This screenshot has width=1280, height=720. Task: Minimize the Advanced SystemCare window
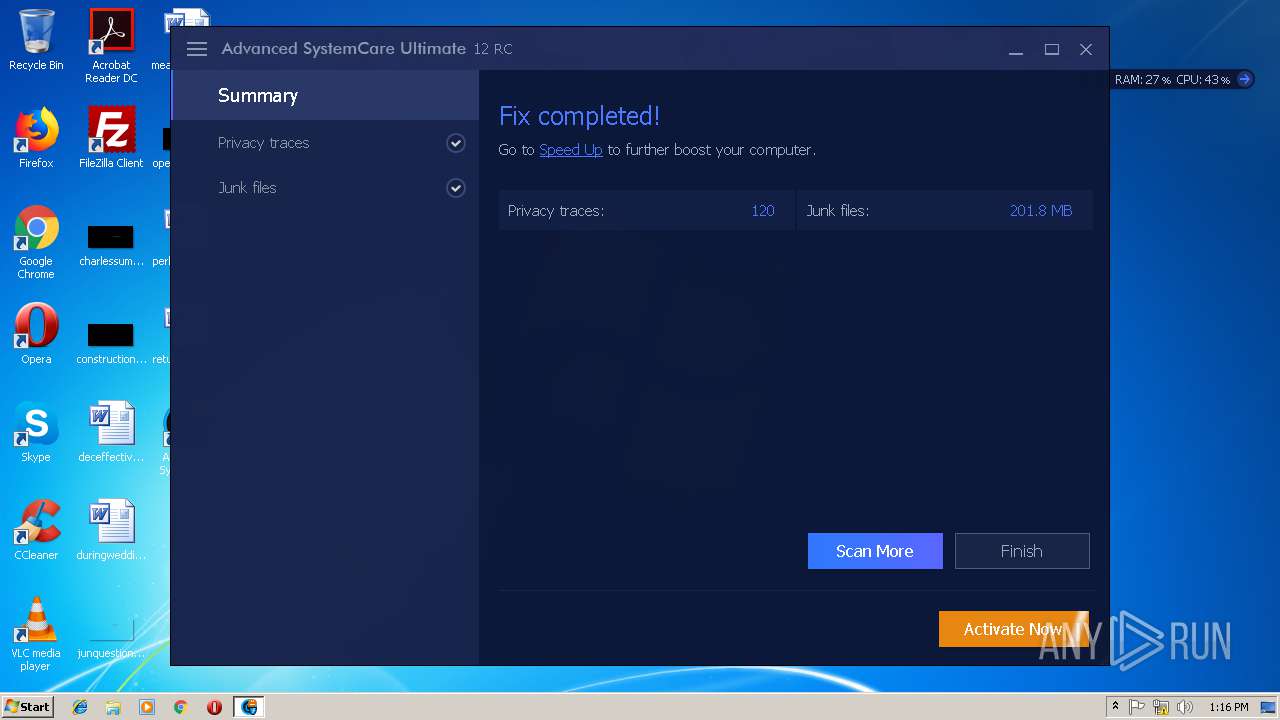click(1016, 49)
